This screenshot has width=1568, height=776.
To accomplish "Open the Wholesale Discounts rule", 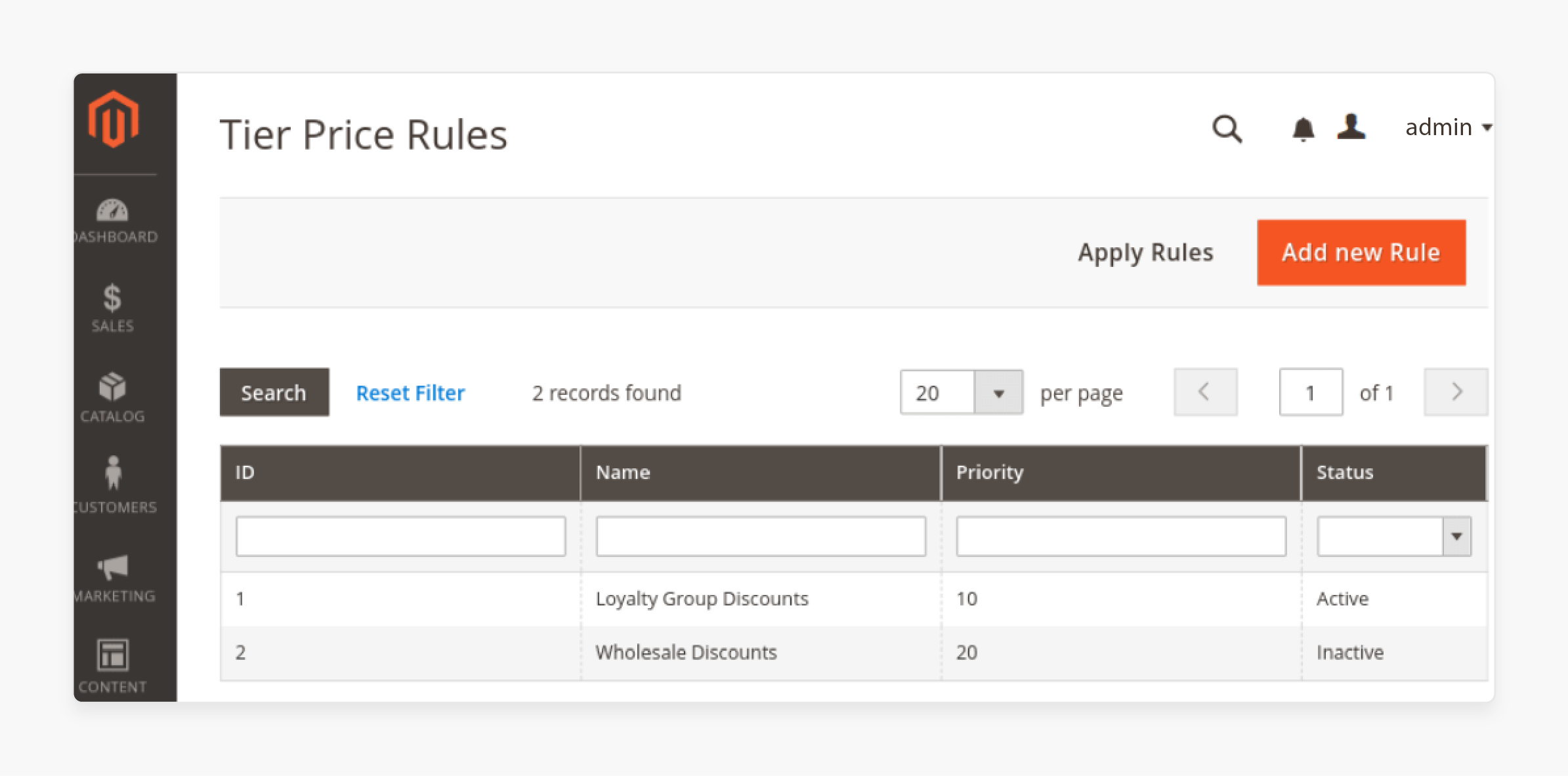I will coord(686,653).
